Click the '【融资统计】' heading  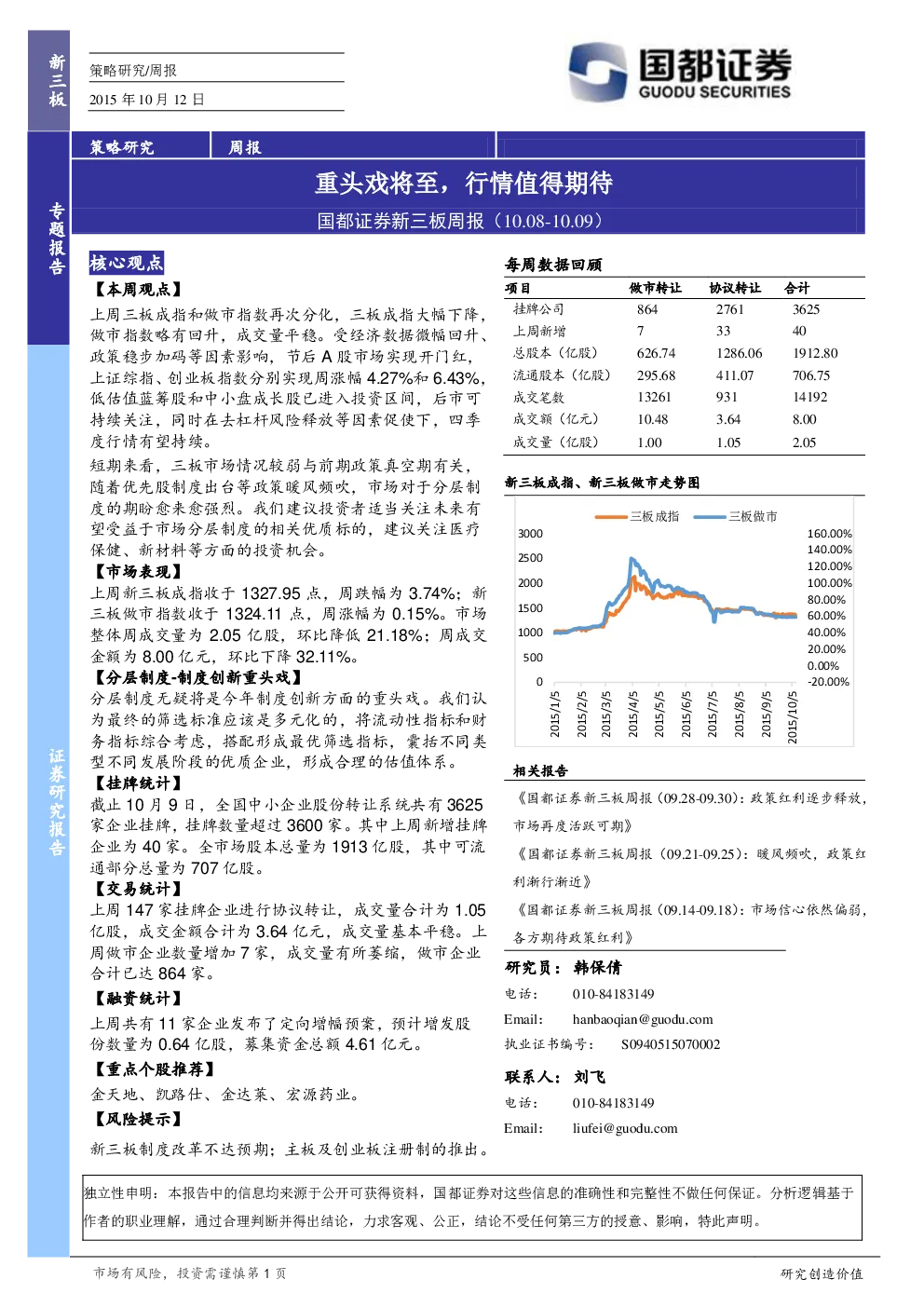(x=137, y=998)
